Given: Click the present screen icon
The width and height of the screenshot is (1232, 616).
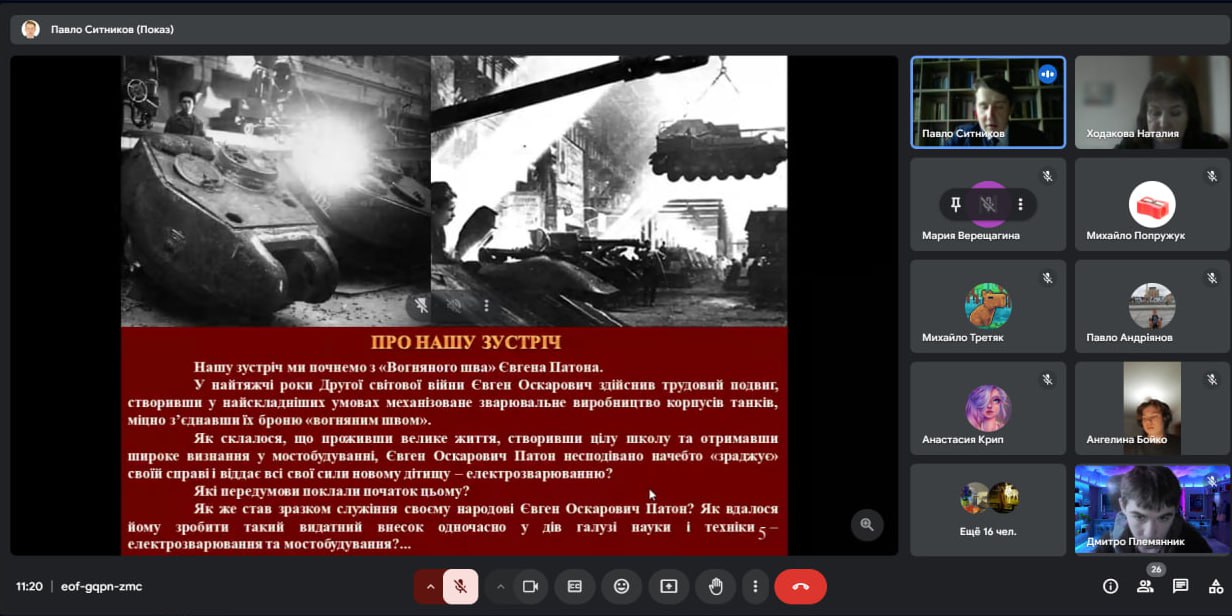Looking at the screenshot, I should pyautogui.click(x=668, y=587).
